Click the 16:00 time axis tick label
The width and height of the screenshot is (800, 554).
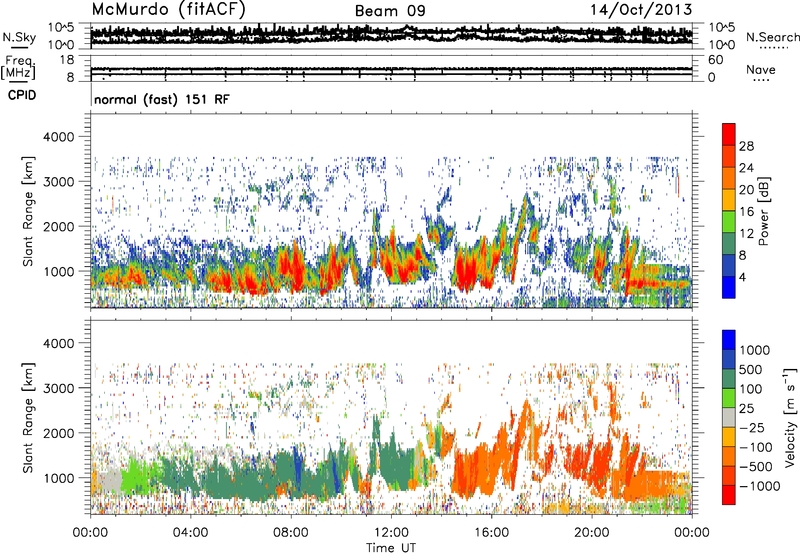[491, 533]
